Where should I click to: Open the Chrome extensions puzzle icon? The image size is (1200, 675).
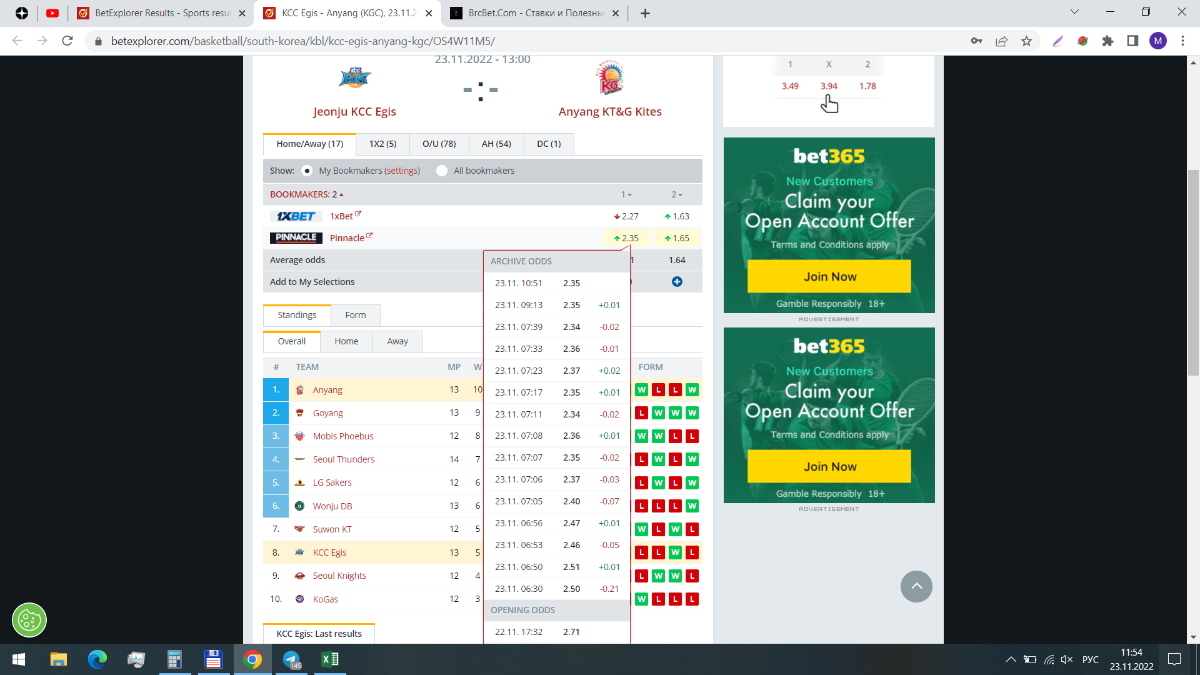coord(1107,41)
